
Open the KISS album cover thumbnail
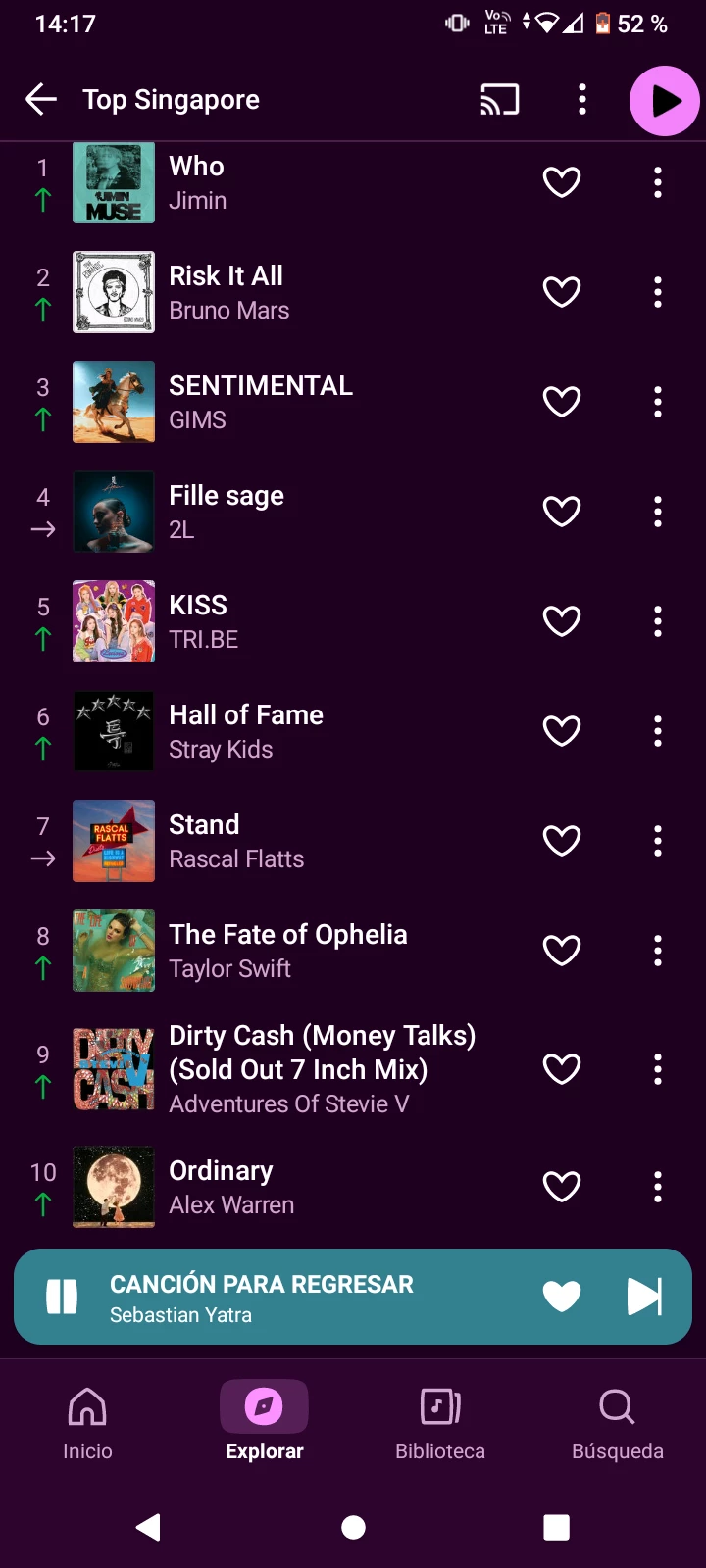pos(114,621)
